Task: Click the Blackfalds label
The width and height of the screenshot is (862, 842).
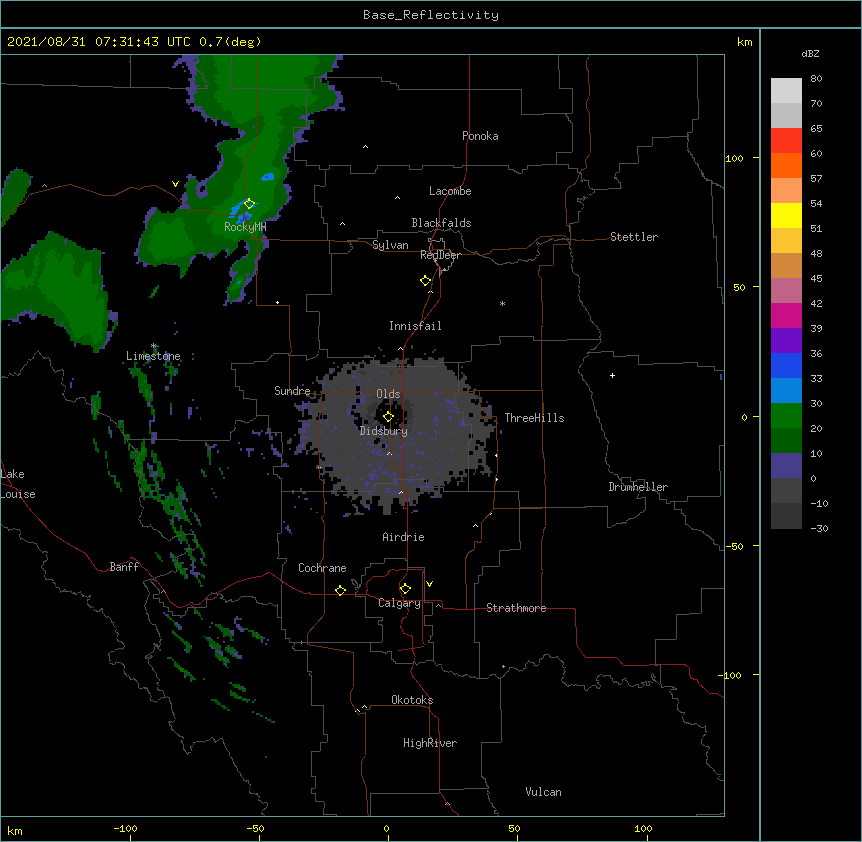Action: click(x=441, y=223)
